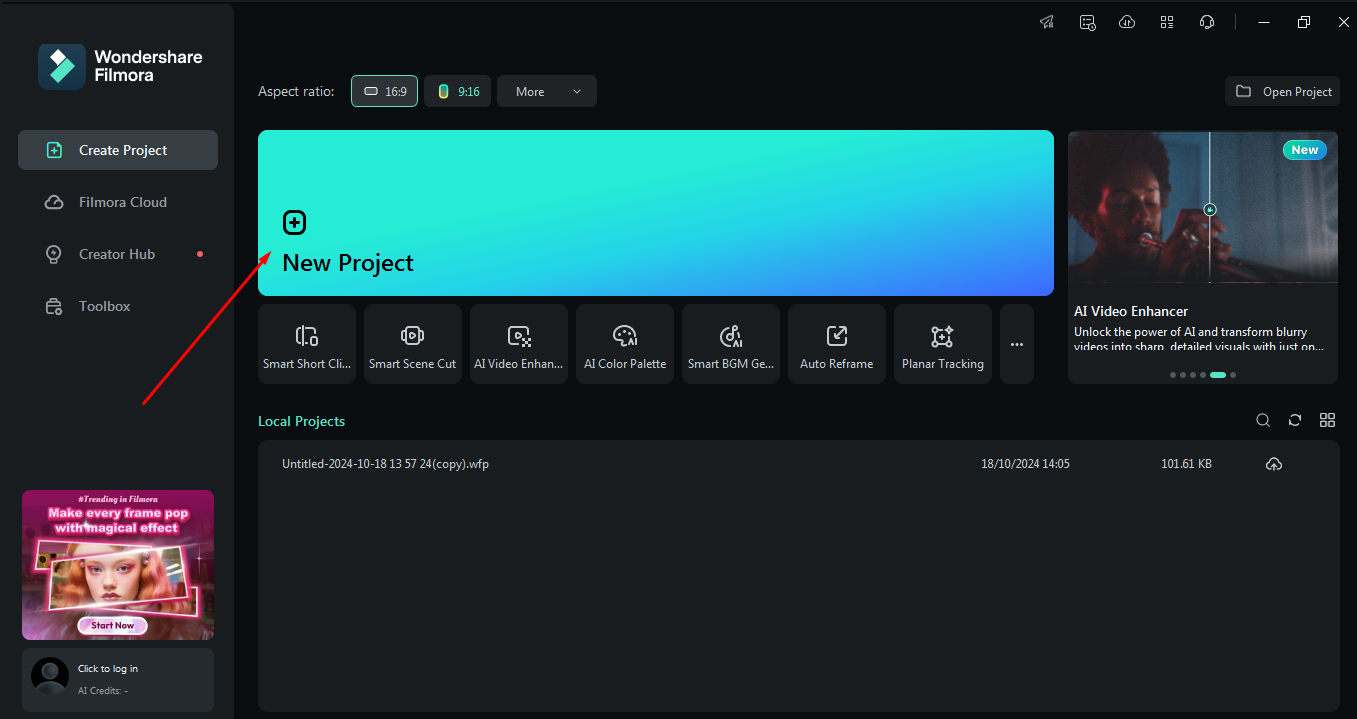Go to Creator Hub in the sidebar
The image size is (1357, 719).
118,254
